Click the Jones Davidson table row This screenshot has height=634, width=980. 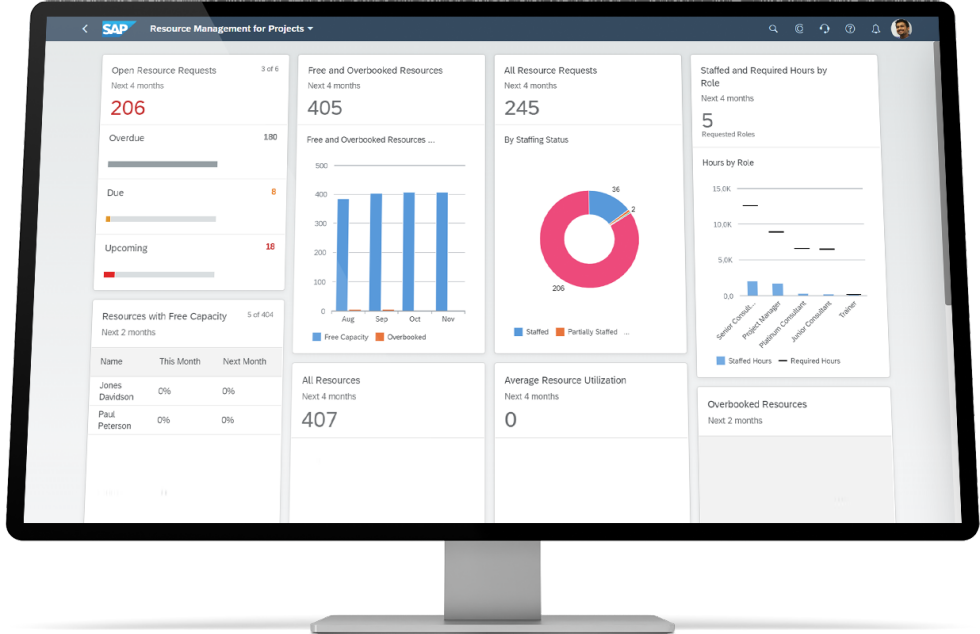click(x=186, y=391)
